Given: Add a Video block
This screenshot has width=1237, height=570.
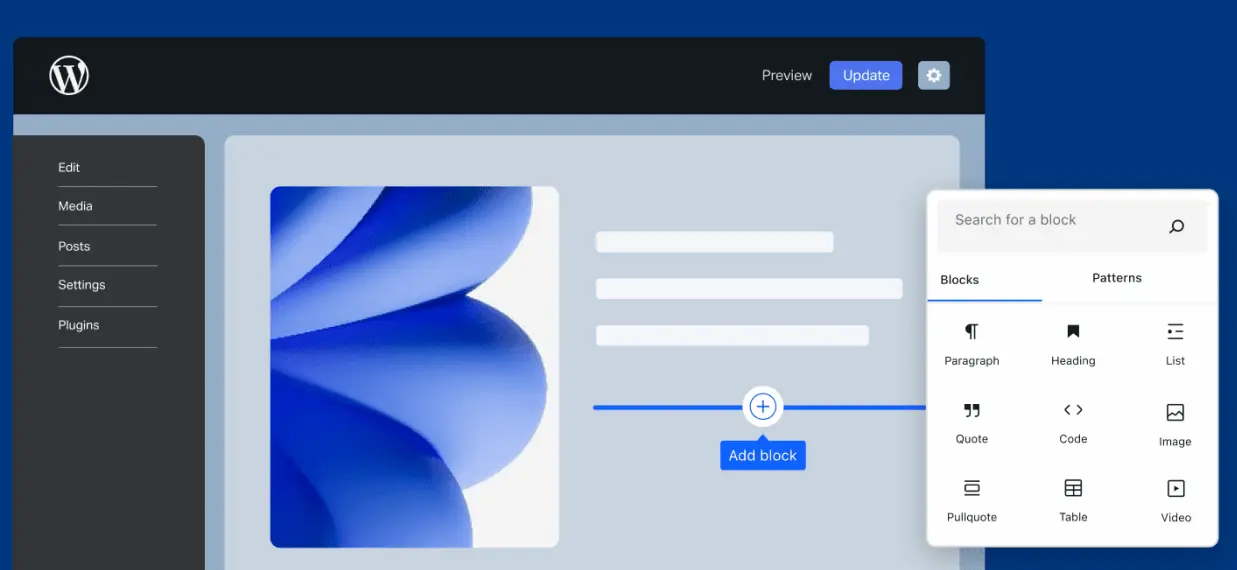Looking at the screenshot, I should (1176, 489).
